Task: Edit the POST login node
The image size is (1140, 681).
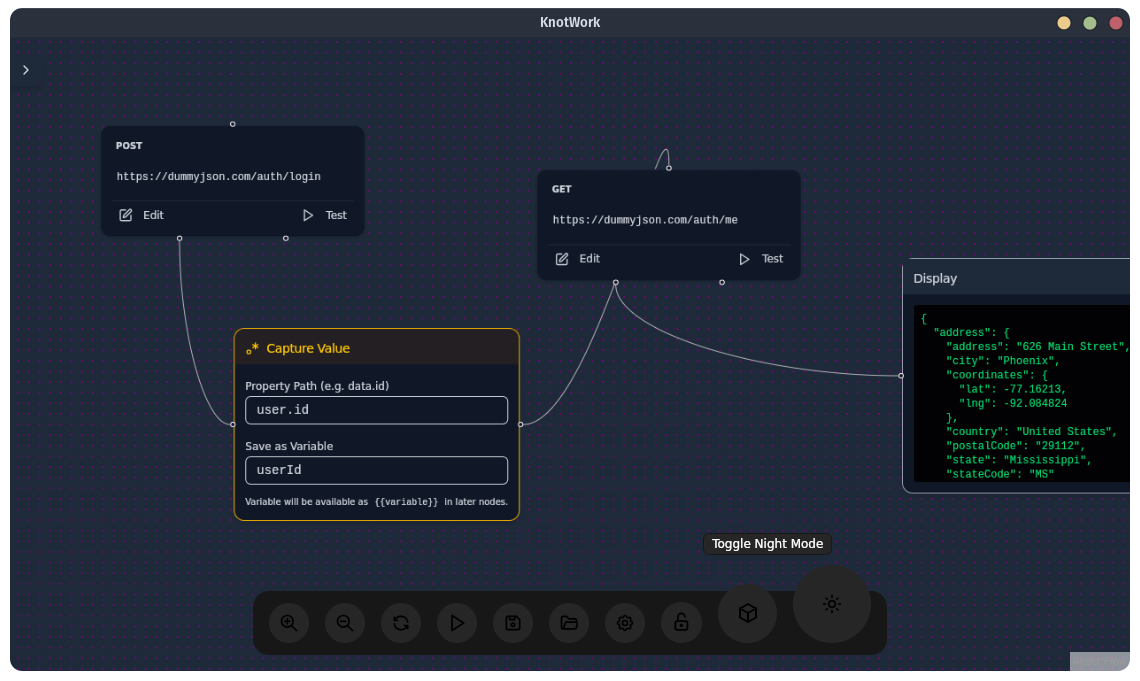Action: 141,214
